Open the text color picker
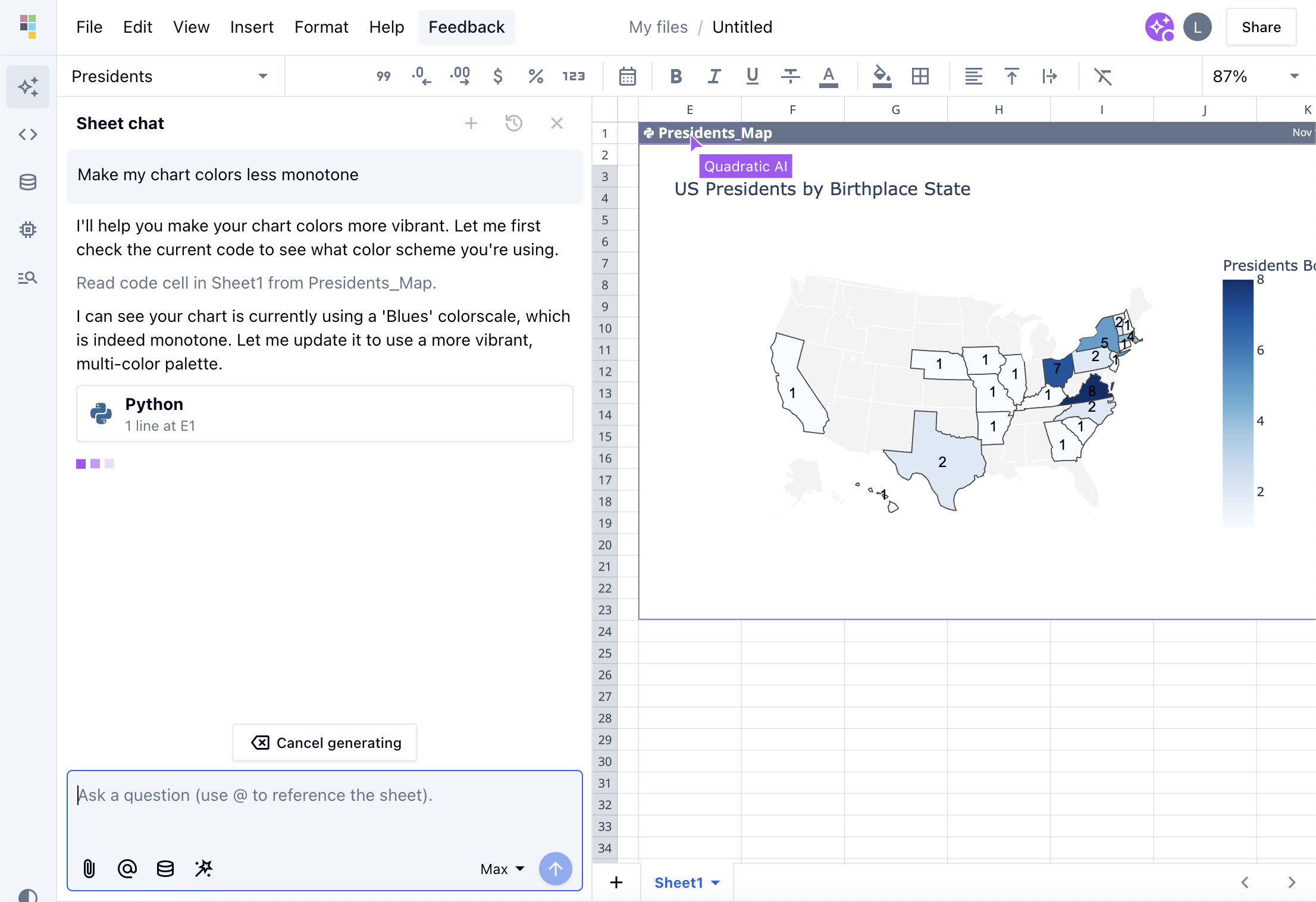The image size is (1316, 902). (x=829, y=76)
